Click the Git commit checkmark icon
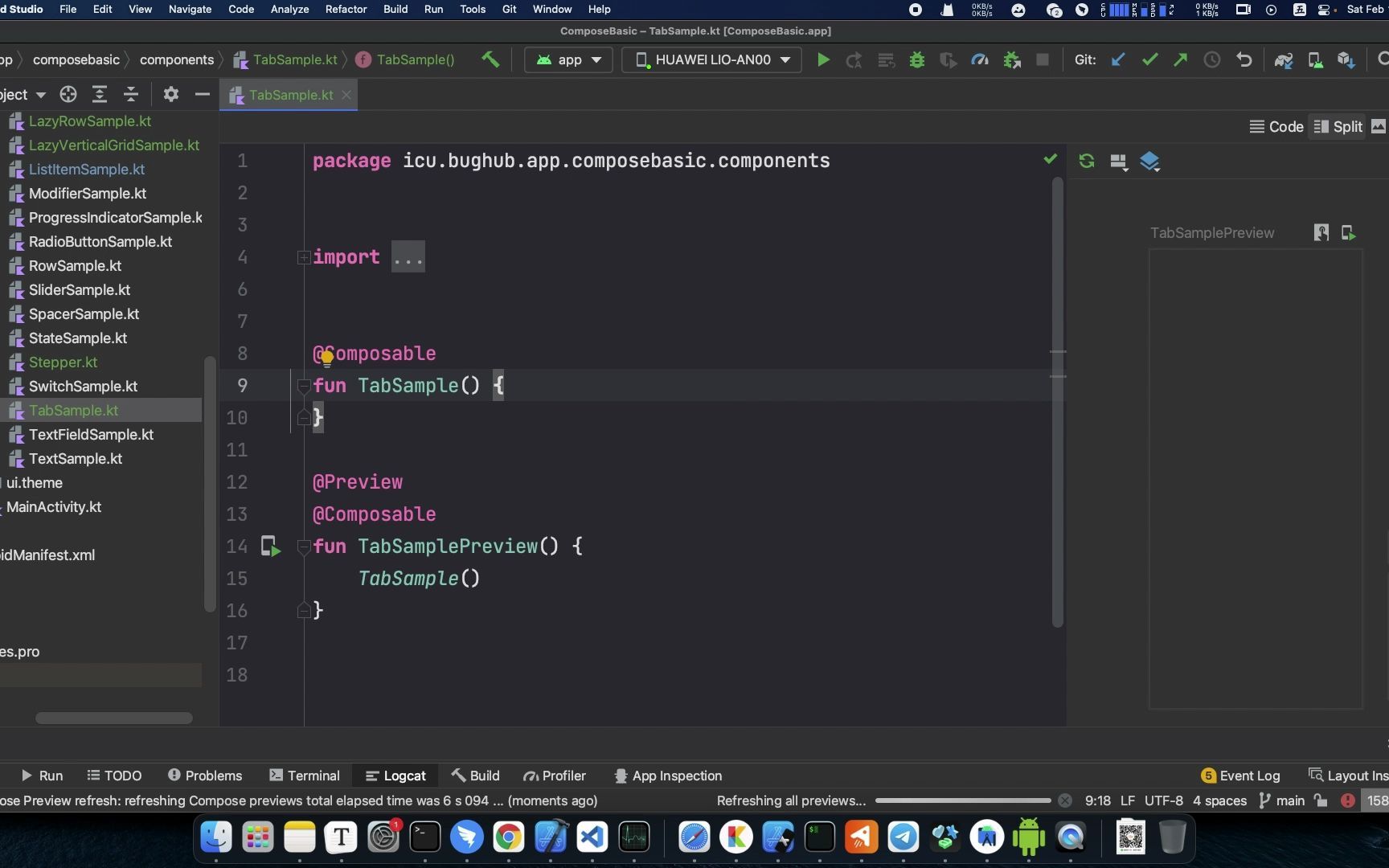This screenshot has height=868, width=1389. pyautogui.click(x=1149, y=59)
